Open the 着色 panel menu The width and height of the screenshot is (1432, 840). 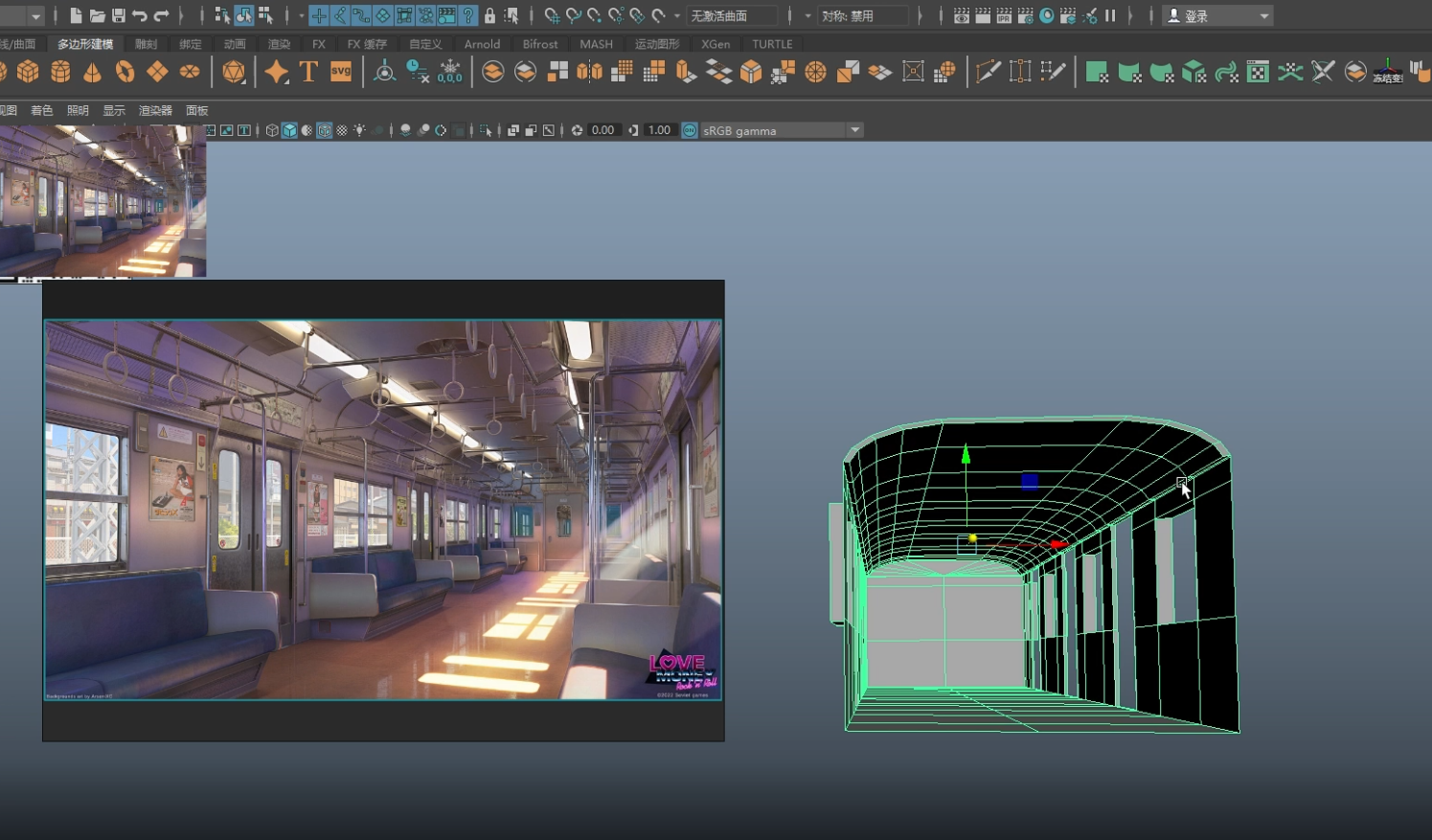[42, 111]
